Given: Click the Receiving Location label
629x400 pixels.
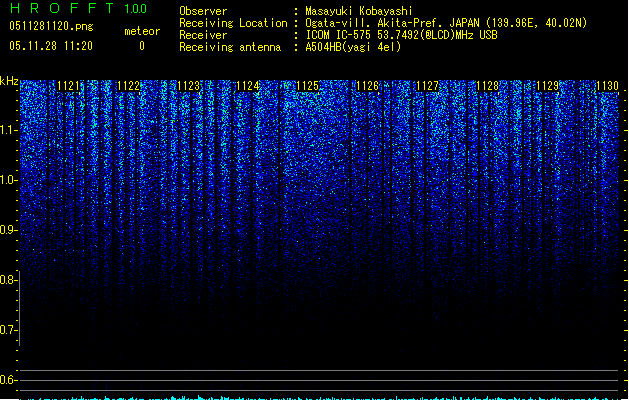Looking at the screenshot, I should (233, 23).
